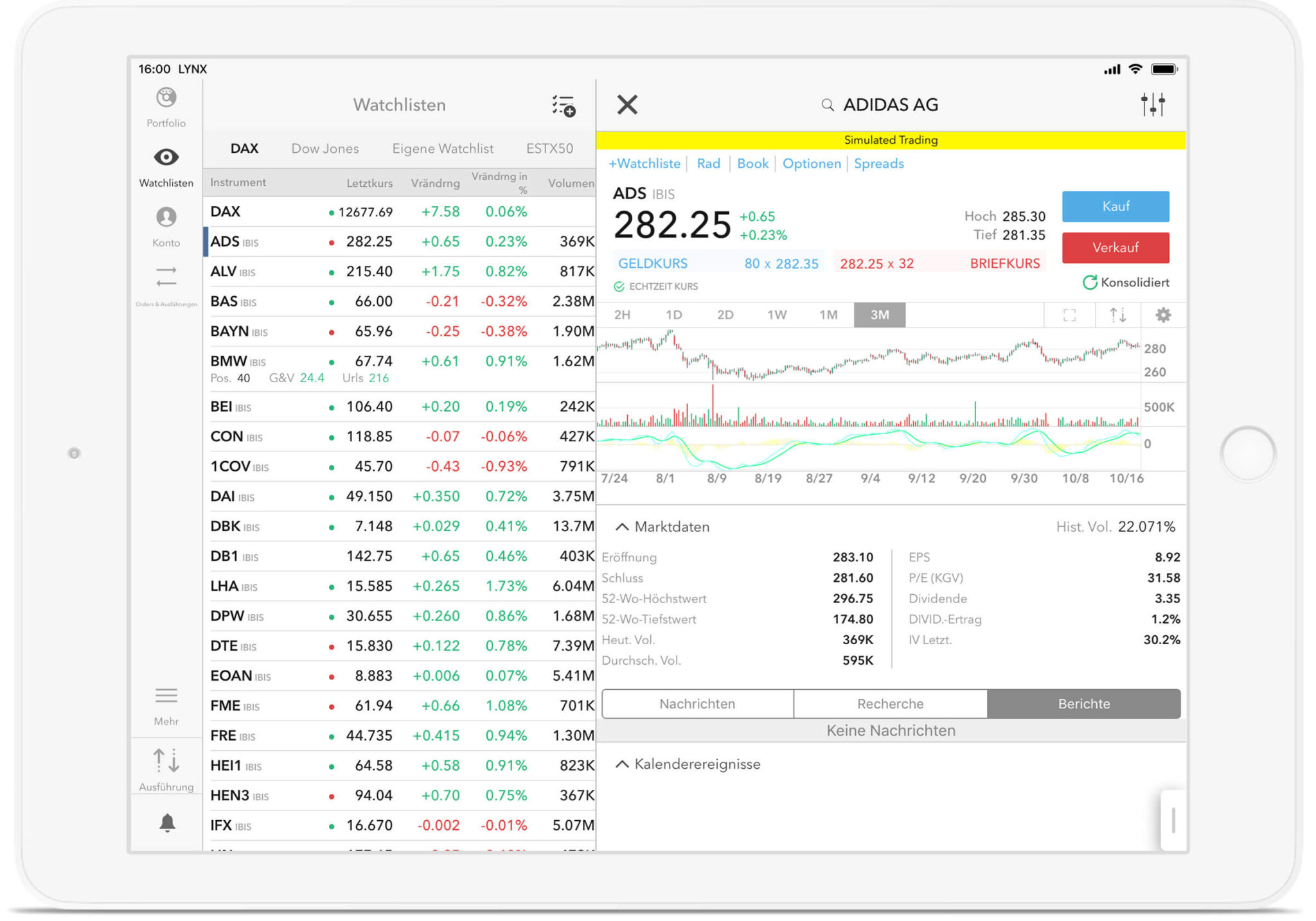Viewport: 1316px width, 921px height.
Task: Click the blue Kauf button
Action: [x=1116, y=207]
